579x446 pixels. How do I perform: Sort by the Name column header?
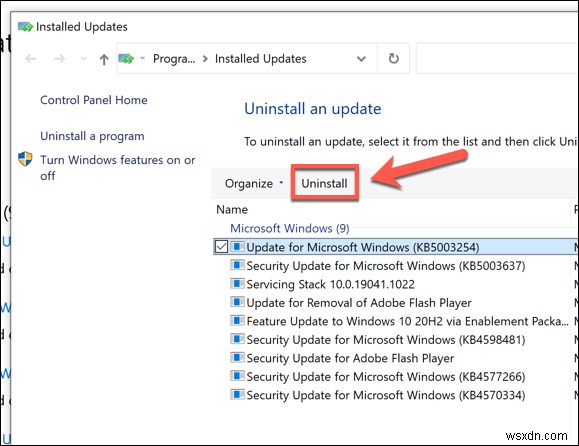(232, 209)
